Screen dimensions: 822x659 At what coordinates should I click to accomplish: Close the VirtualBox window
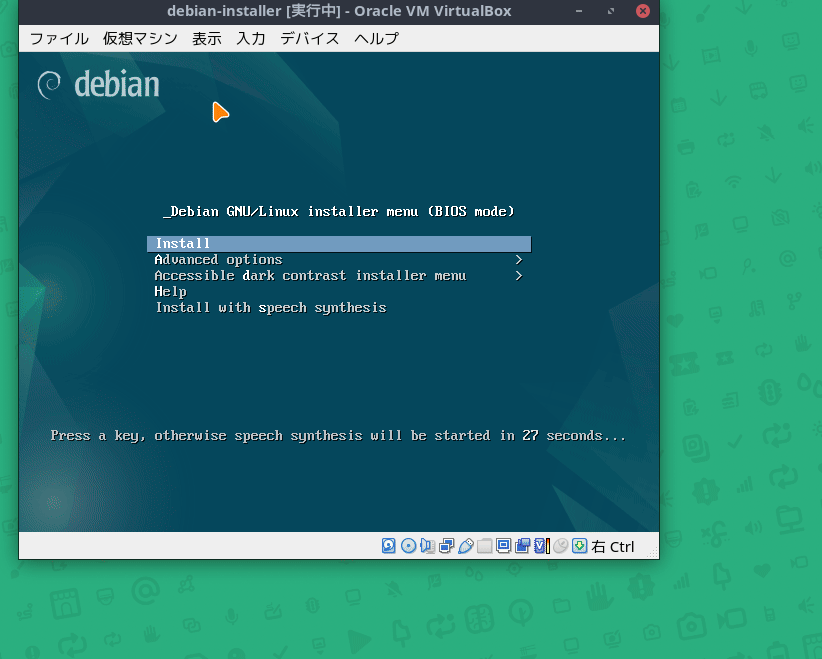click(643, 11)
